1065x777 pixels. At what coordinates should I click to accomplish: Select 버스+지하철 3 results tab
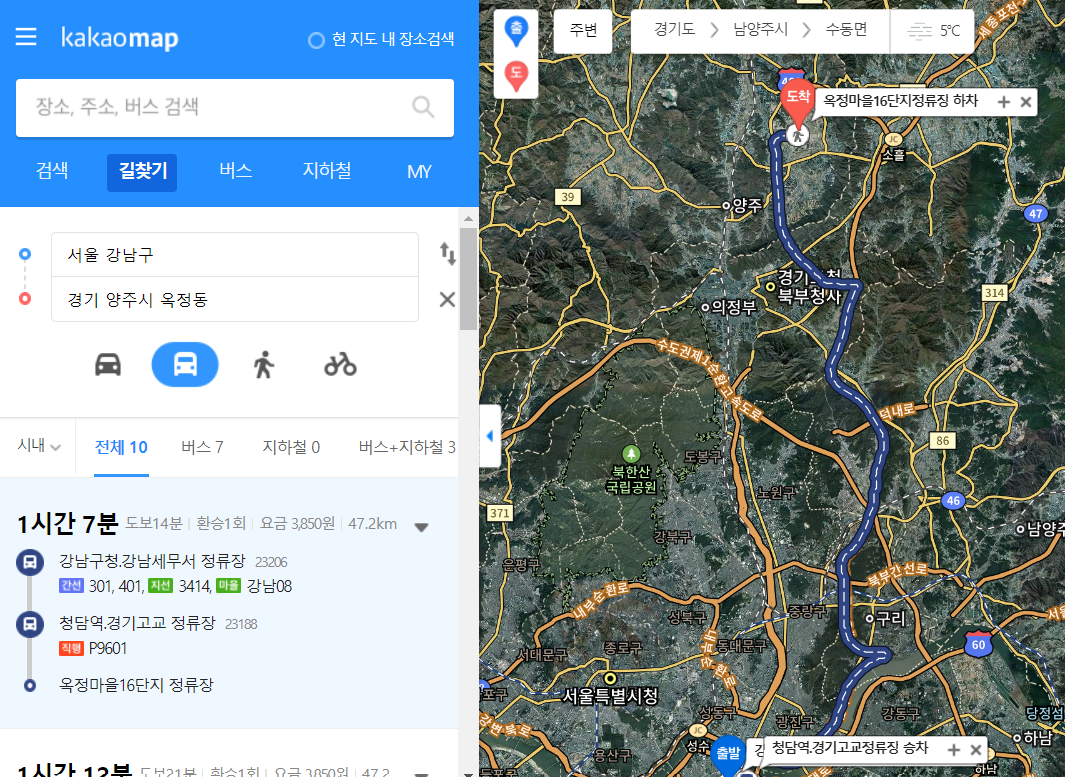pos(407,447)
